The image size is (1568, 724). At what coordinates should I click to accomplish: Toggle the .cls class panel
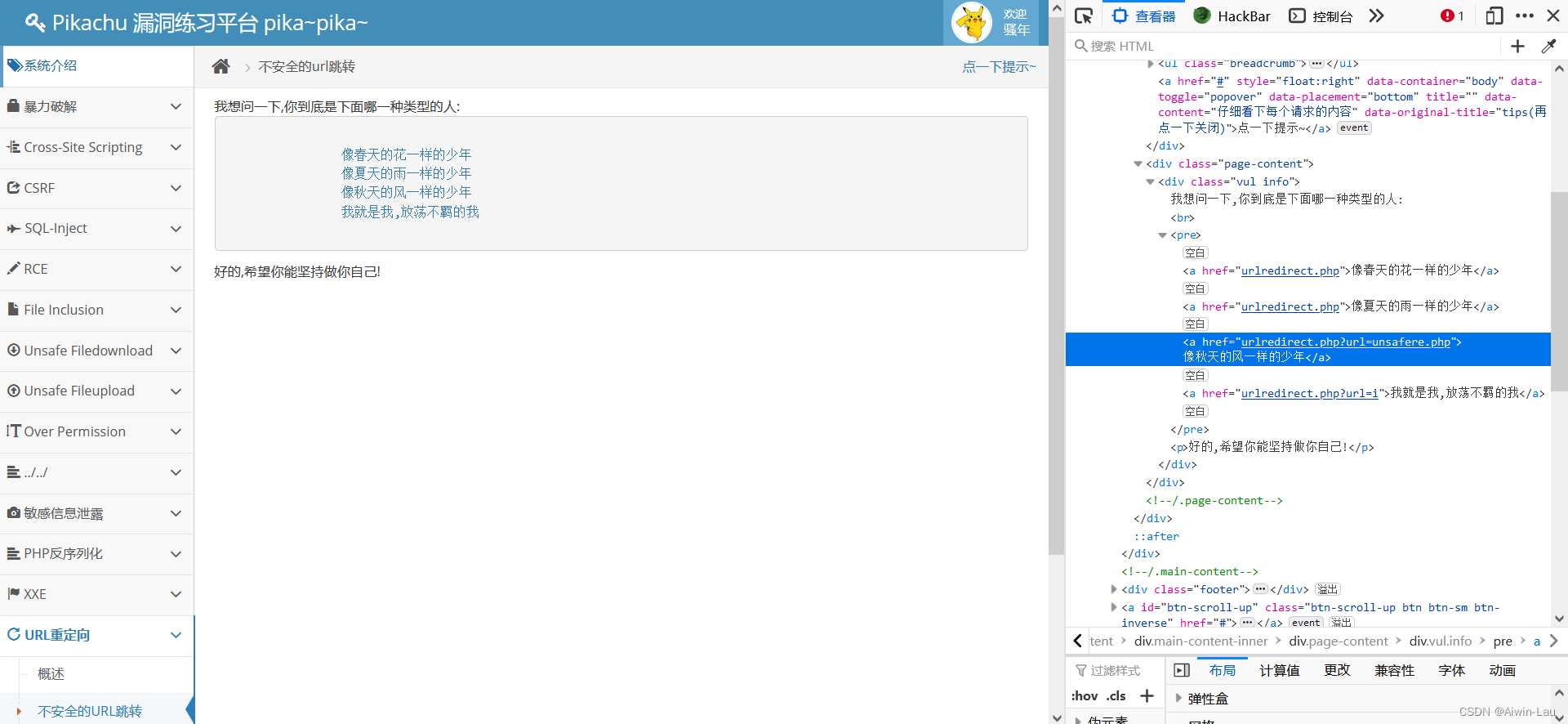[1116, 696]
